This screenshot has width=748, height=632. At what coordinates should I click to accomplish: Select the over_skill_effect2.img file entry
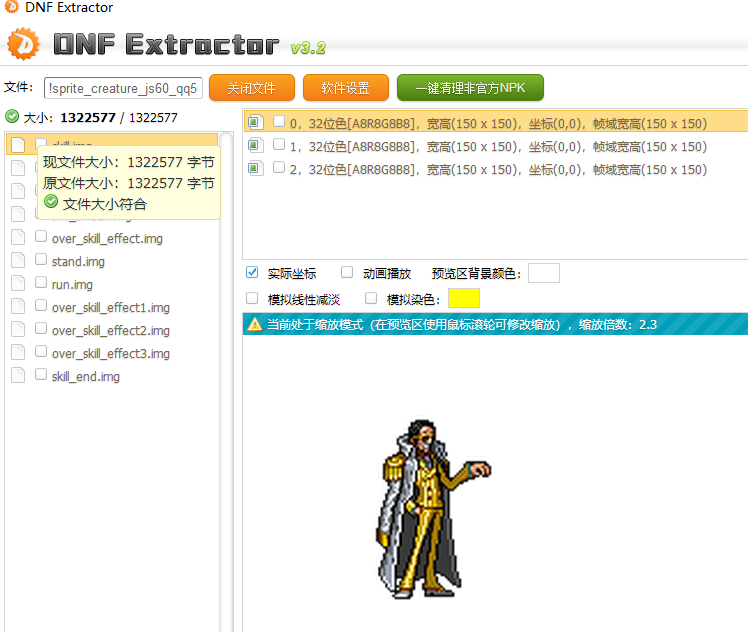click(x=111, y=331)
